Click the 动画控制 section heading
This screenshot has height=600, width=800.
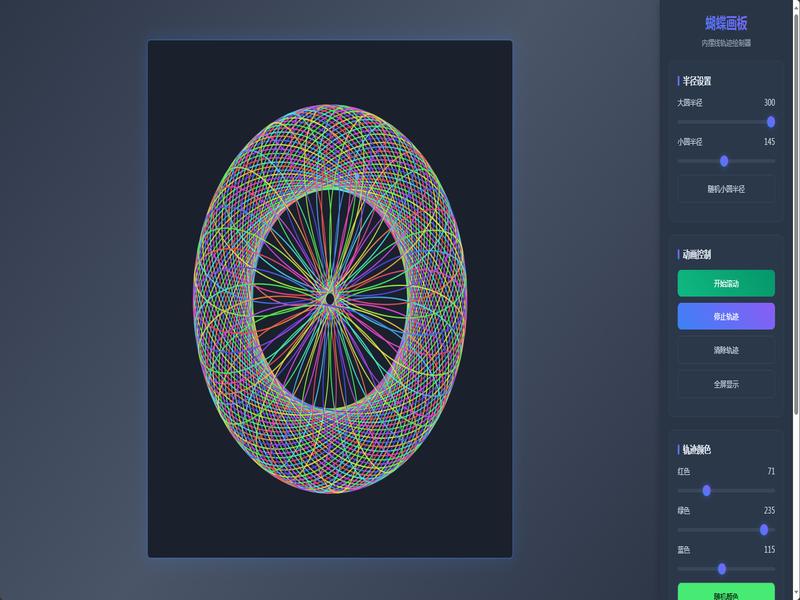tap(696, 254)
